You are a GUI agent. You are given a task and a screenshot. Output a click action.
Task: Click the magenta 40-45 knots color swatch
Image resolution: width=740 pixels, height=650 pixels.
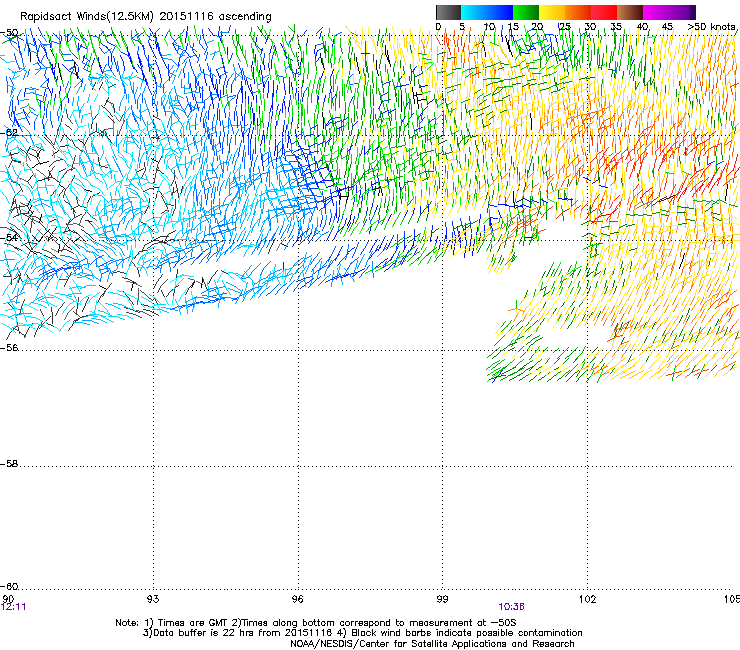click(656, 12)
